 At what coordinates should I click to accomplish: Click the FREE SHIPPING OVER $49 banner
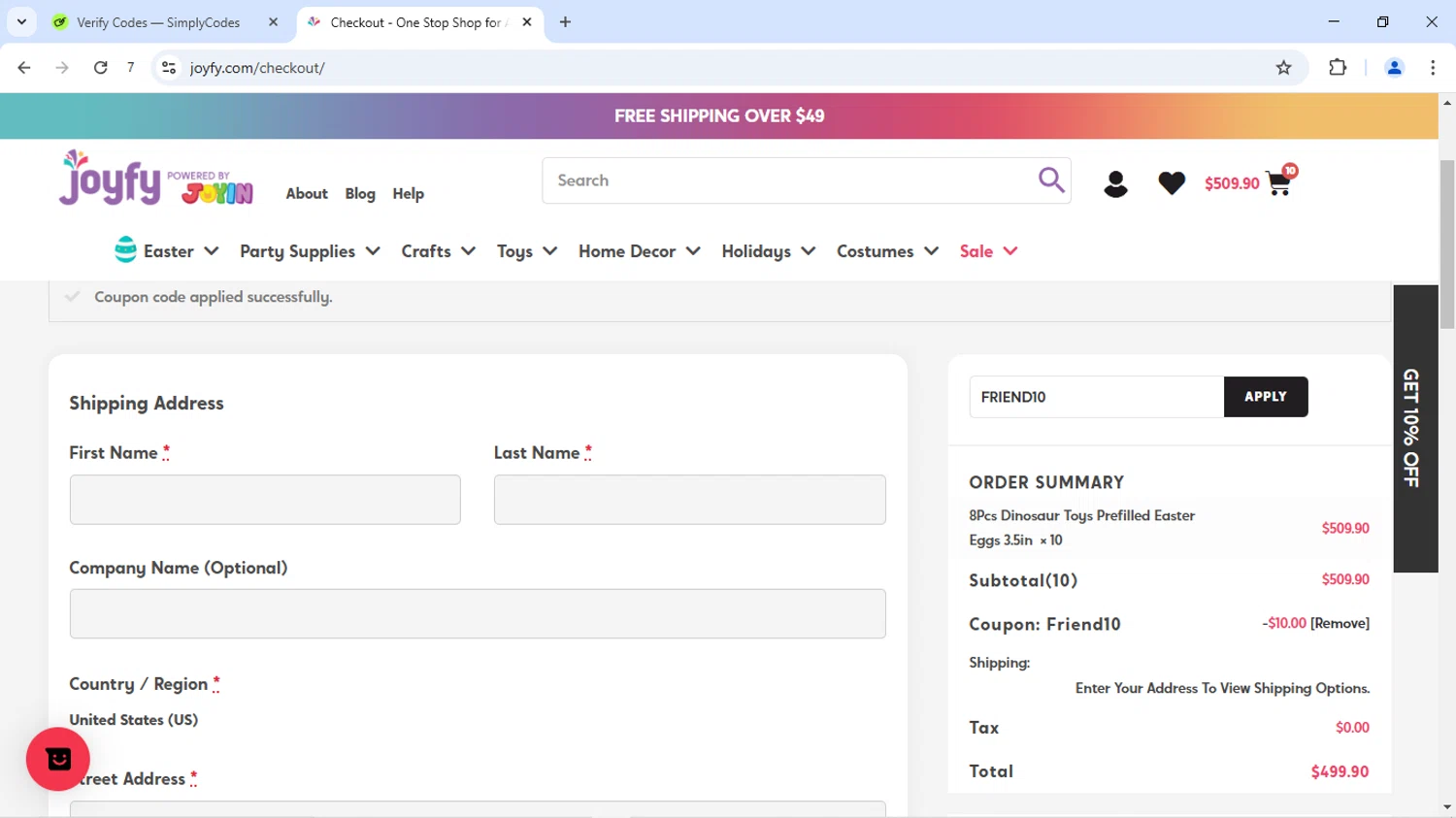(719, 115)
